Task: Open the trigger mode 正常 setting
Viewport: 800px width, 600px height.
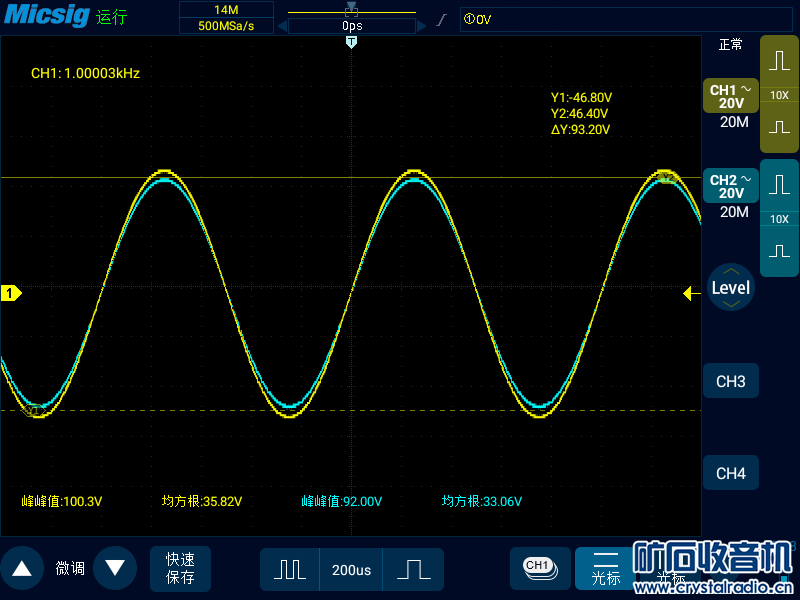Action: pos(730,45)
